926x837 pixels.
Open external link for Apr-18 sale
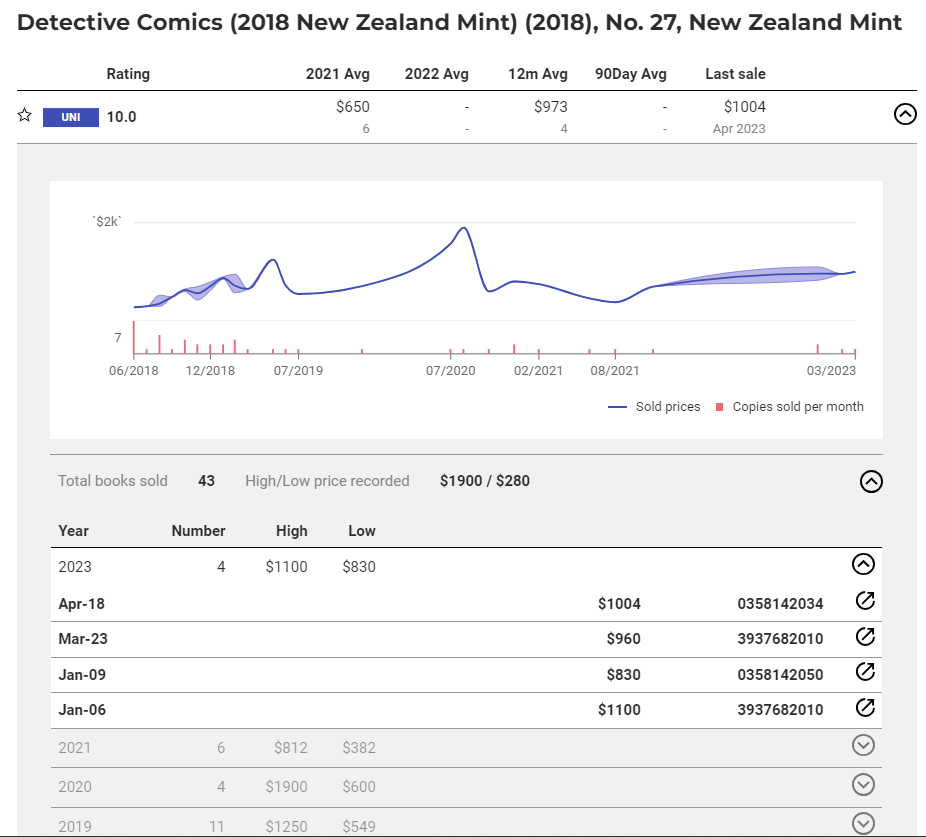coord(865,601)
